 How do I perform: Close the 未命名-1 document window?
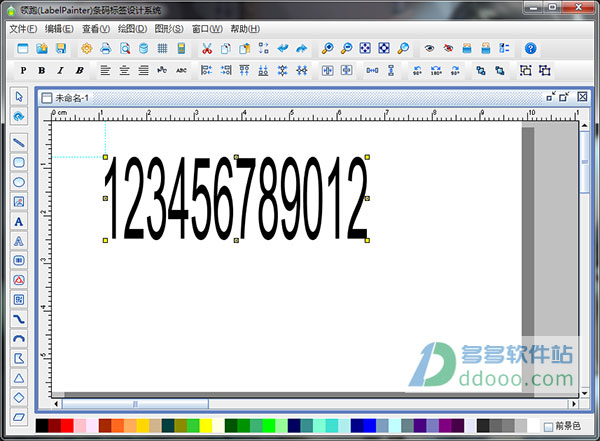582,97
